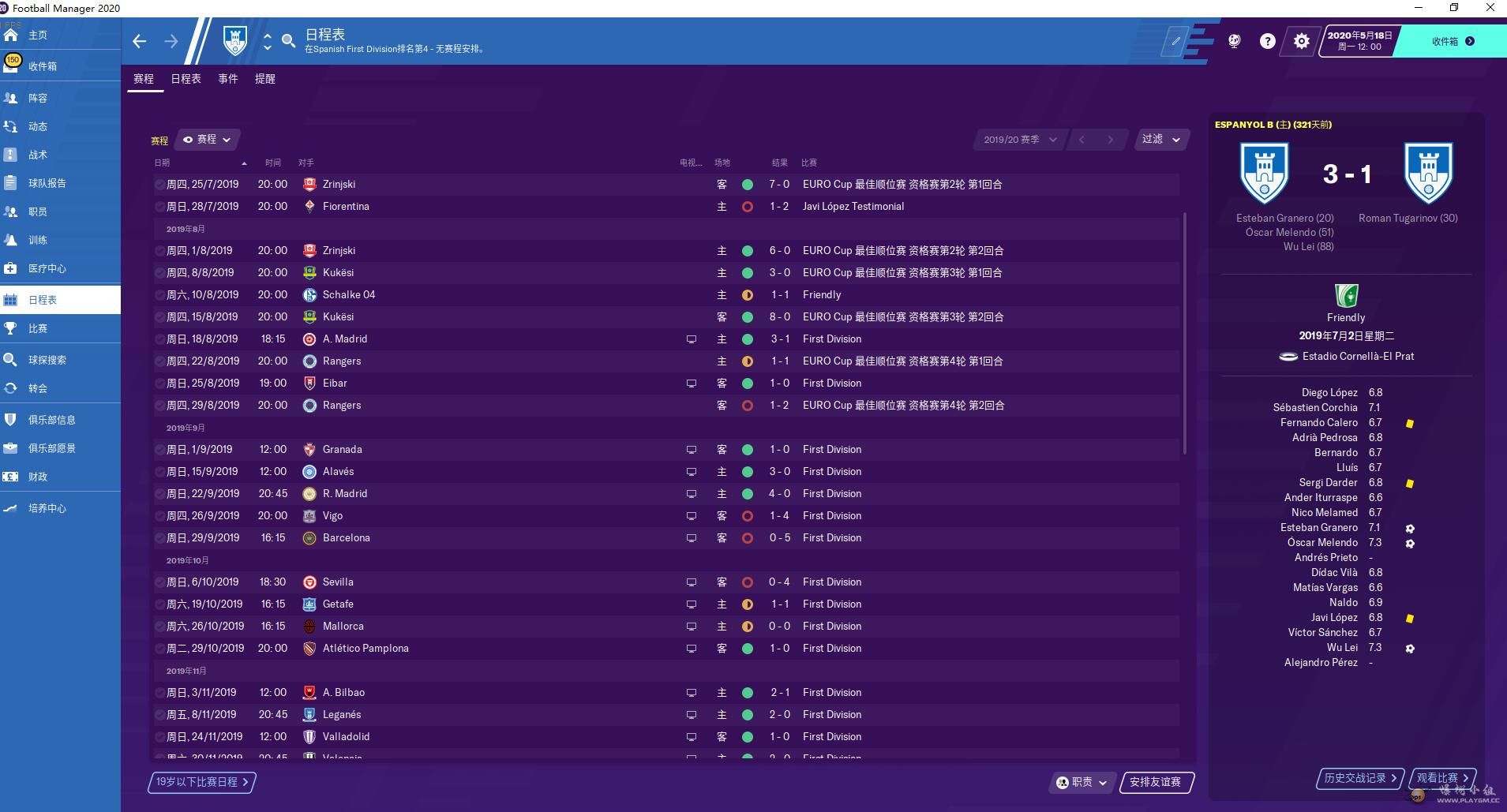Open 培养中心 development centre in the sidebar
The height and width of the screenshot is (812, 1507).
[60, 508]
